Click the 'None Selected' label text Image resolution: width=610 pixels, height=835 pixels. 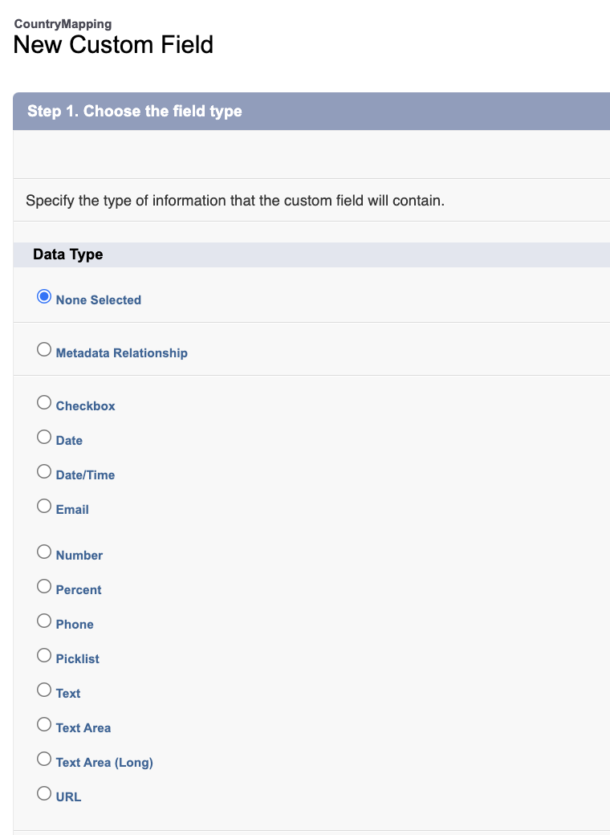click(x=98, y=300)
